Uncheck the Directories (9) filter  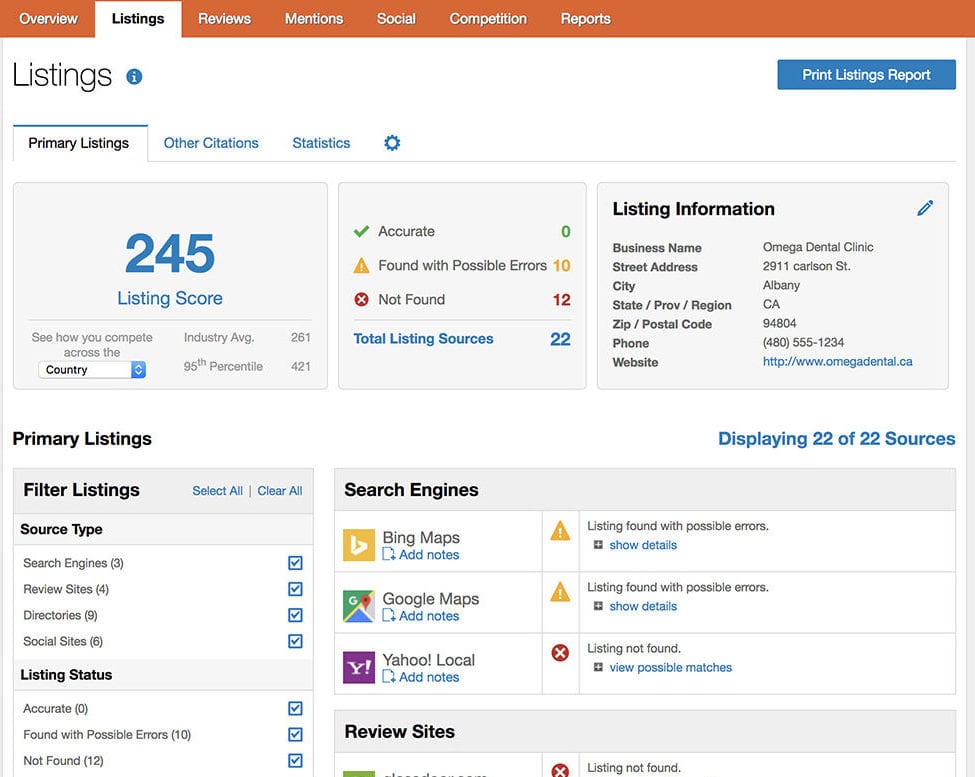(x=295, y=615)
